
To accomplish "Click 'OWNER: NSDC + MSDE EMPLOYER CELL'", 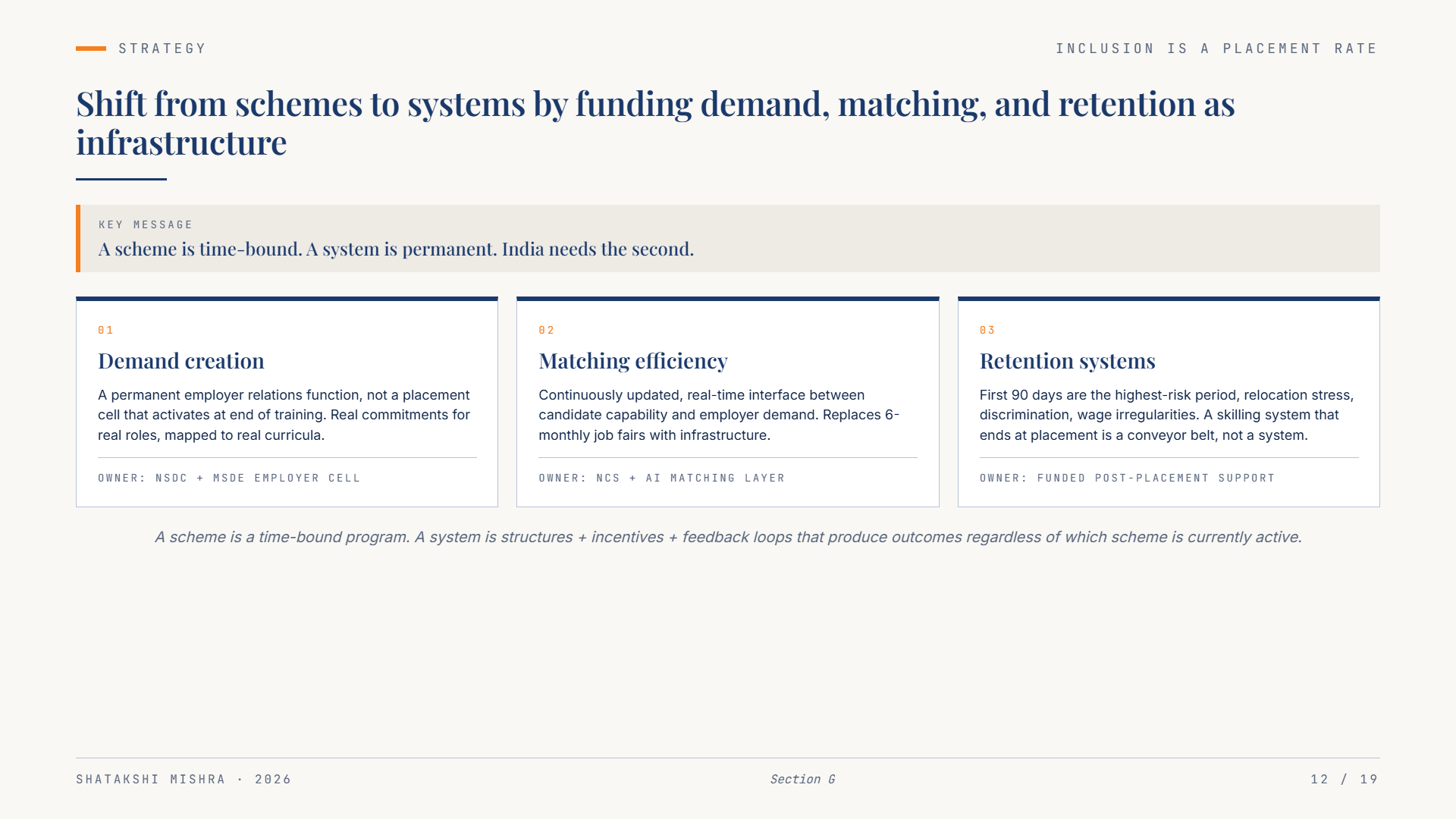I will (229, 478).
